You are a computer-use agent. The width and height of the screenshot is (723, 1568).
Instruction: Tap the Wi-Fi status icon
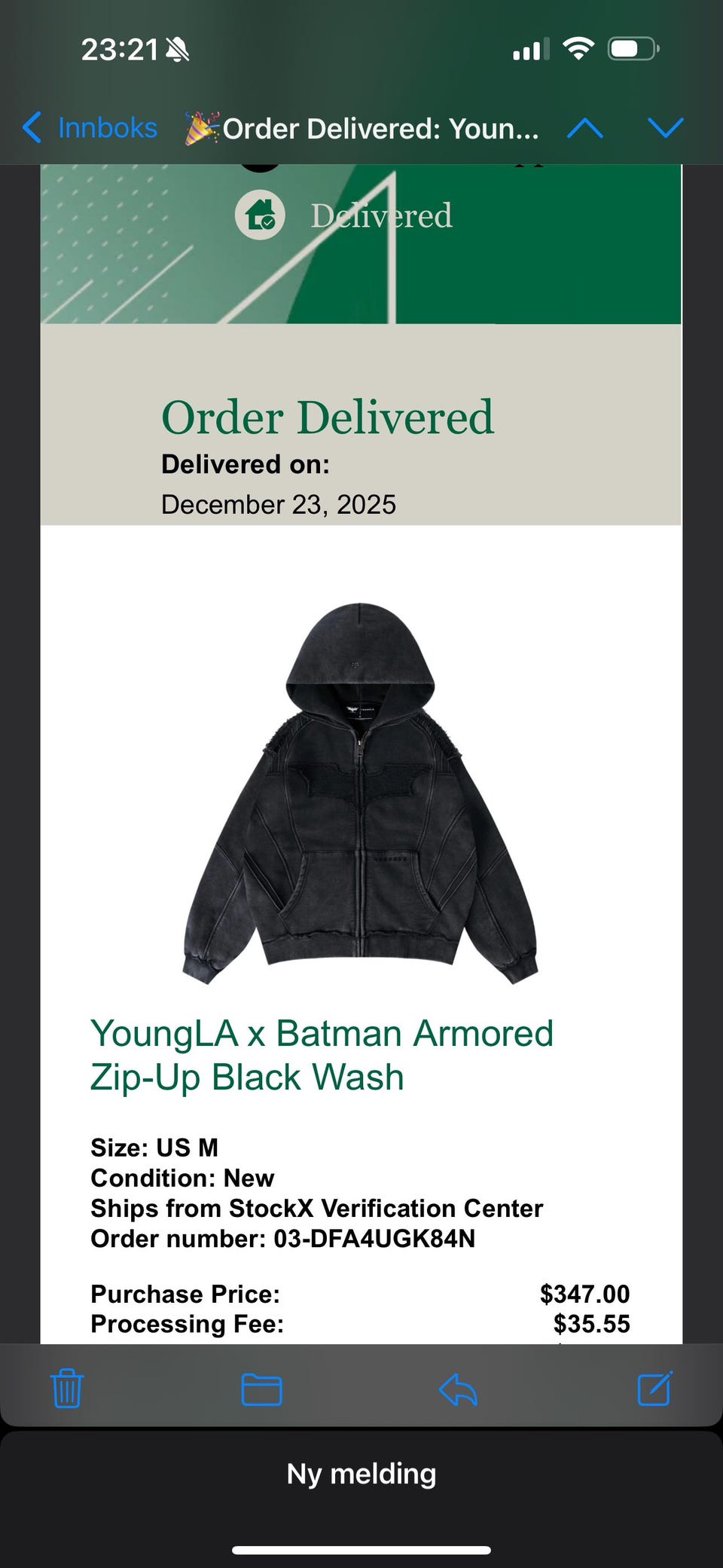pos(578,50)
